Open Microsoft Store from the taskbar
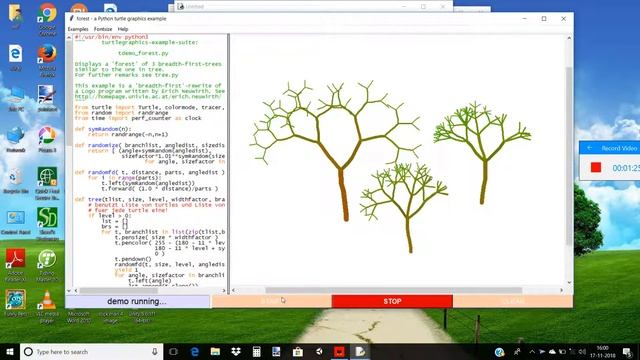This screenshot has width=640, height=360. point(298,351)
